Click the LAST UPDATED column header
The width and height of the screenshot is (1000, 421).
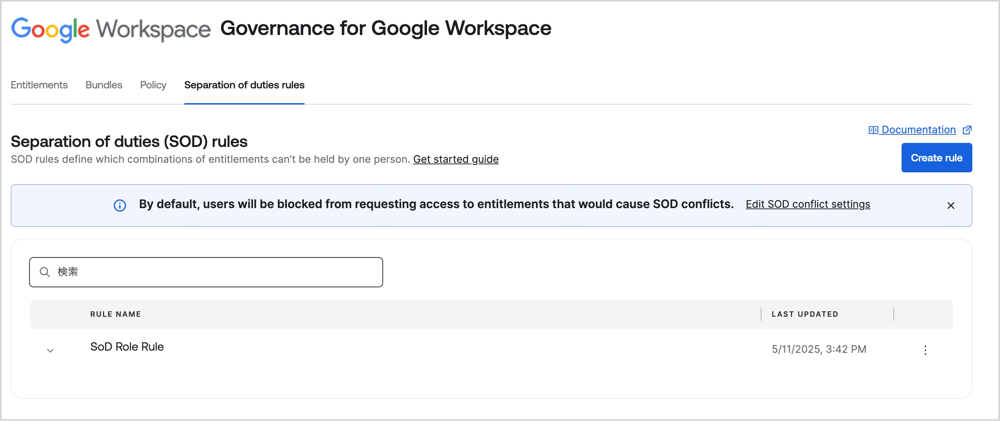click(x=805, y=314)
